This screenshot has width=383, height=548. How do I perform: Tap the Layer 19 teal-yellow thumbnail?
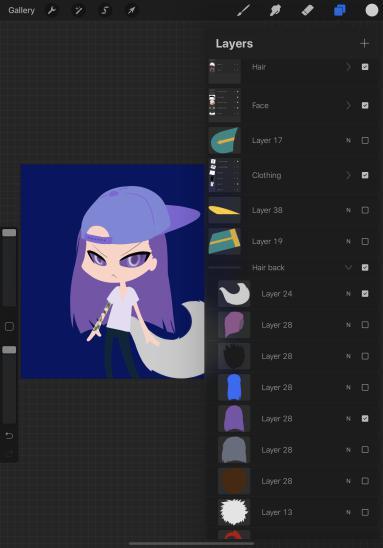pos(224,241)
